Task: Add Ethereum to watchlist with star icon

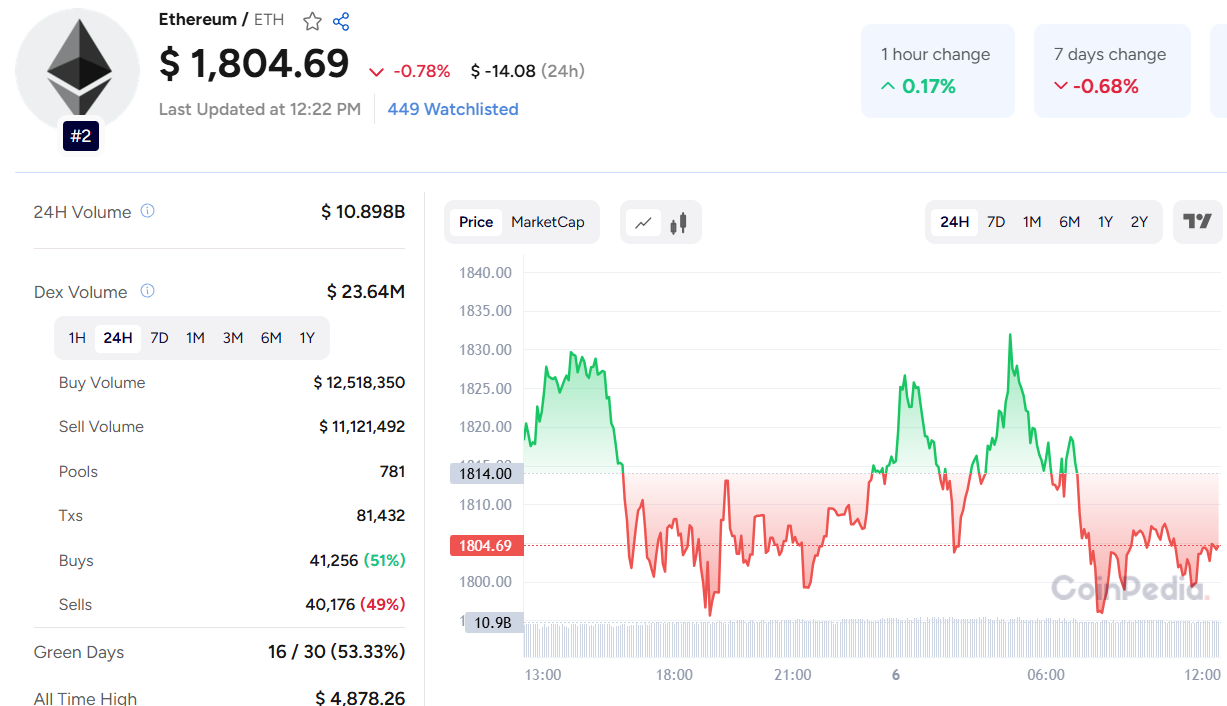Action: pyautogui.click(x=312, y=21)
